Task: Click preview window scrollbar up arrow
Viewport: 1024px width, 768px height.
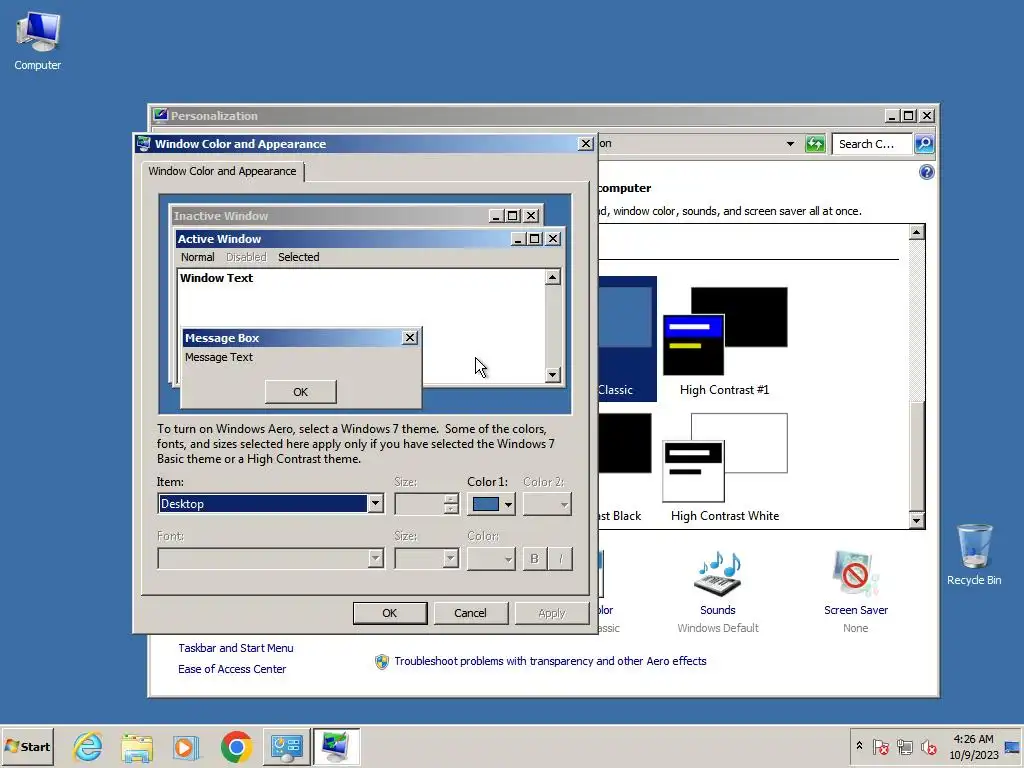Action: tap(552, 278)
